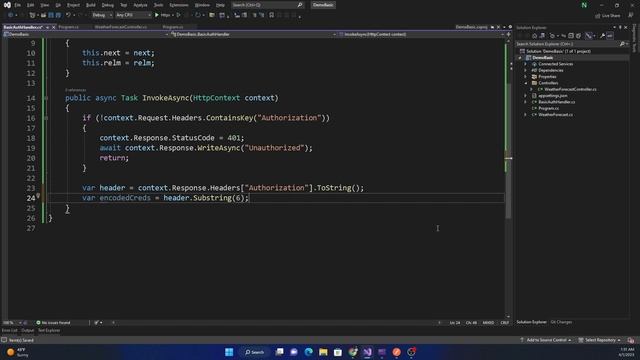Viewport: 640px width, 360px height.
Task: Collapse the Controllers folder in Solution Explorer
Action: [525, 83]
